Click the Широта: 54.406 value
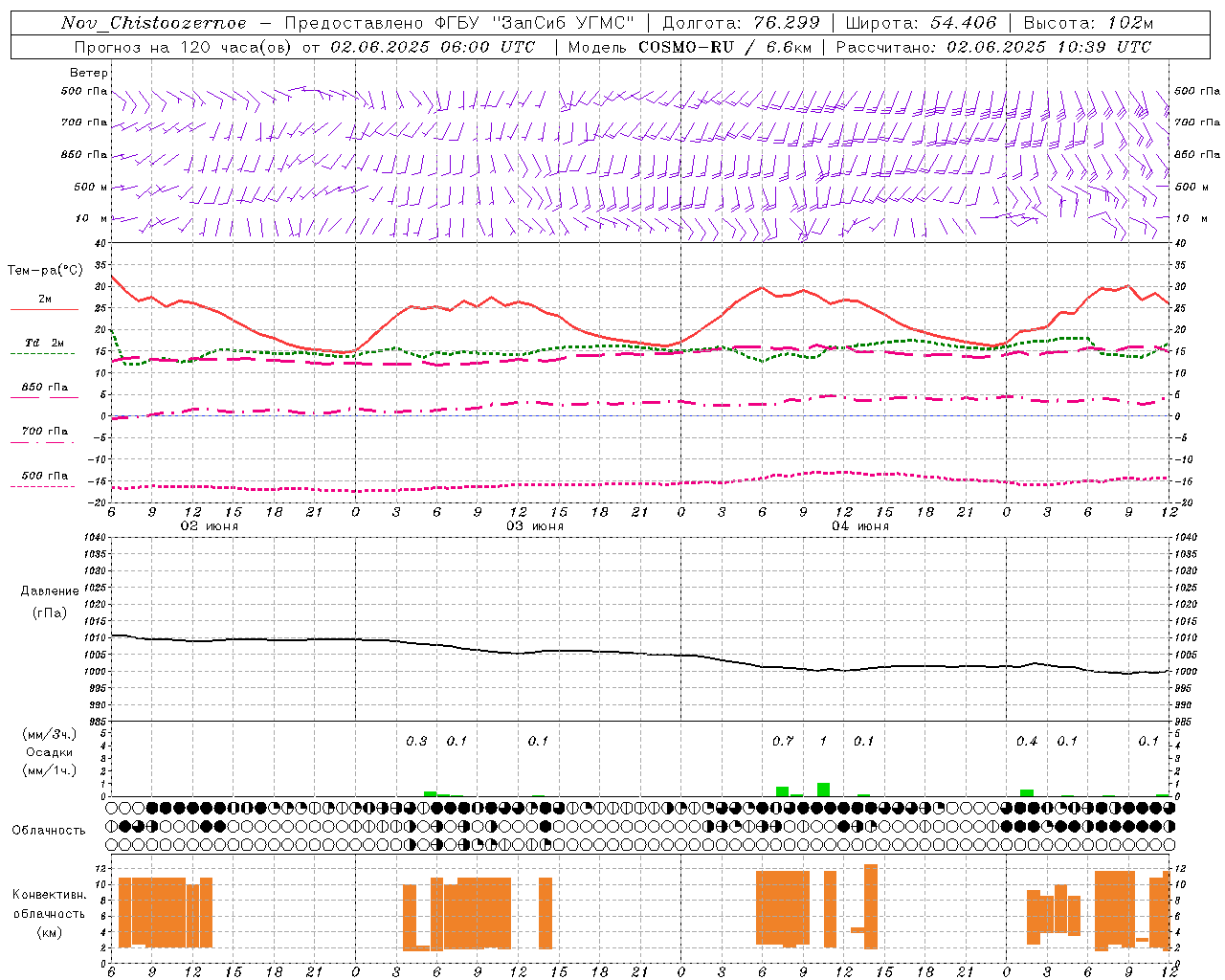The image size is (1225, 980). click(921, 23)
